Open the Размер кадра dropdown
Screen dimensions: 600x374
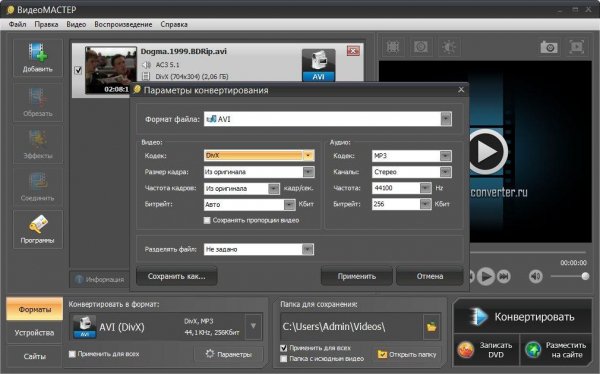[308, 172]
